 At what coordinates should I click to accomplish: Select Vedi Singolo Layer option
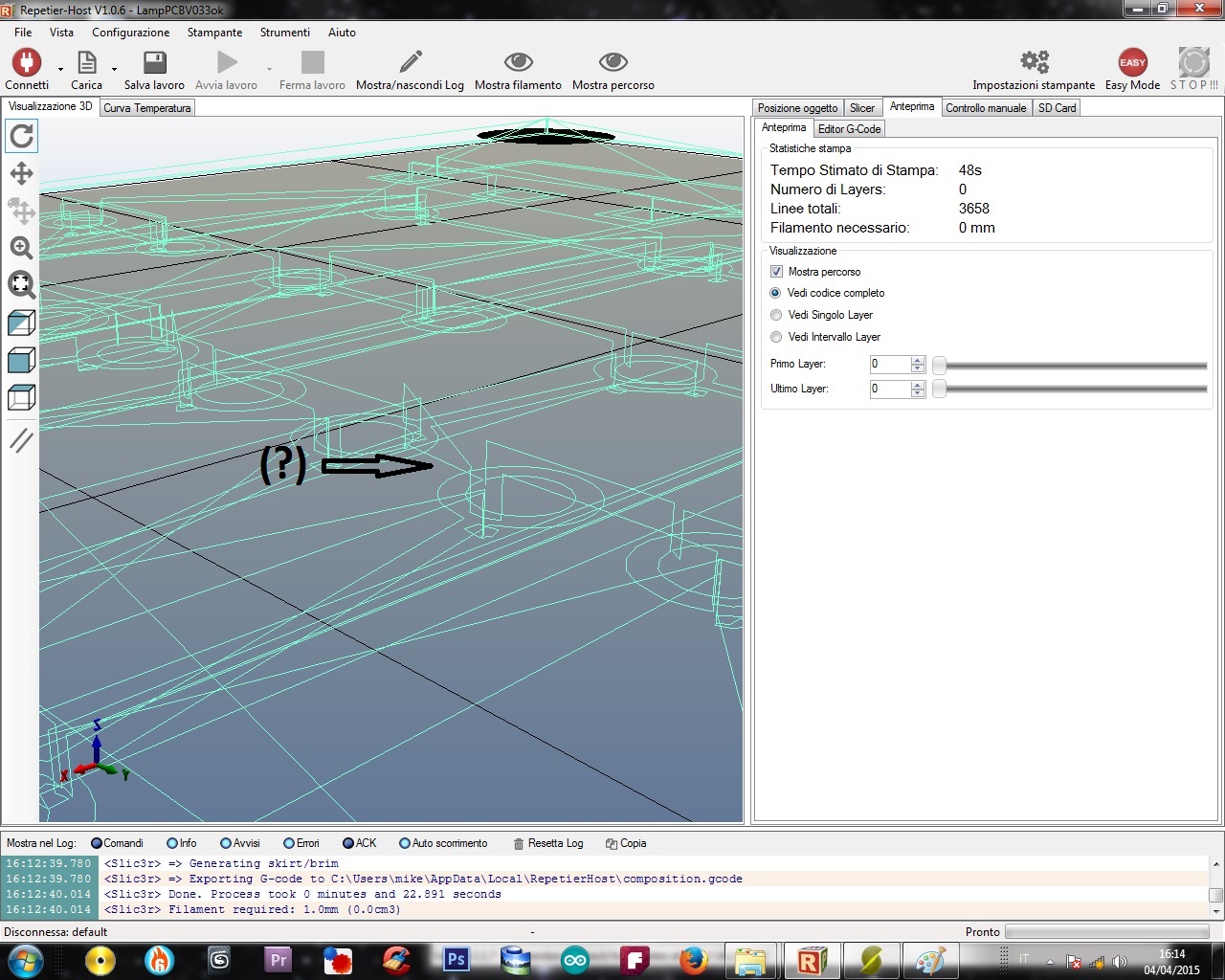[x=776, y=315]
